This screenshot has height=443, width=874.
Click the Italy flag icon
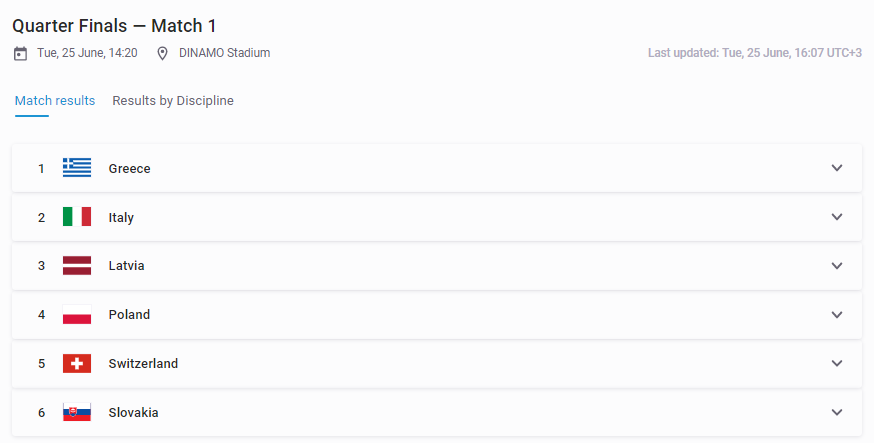77,217
